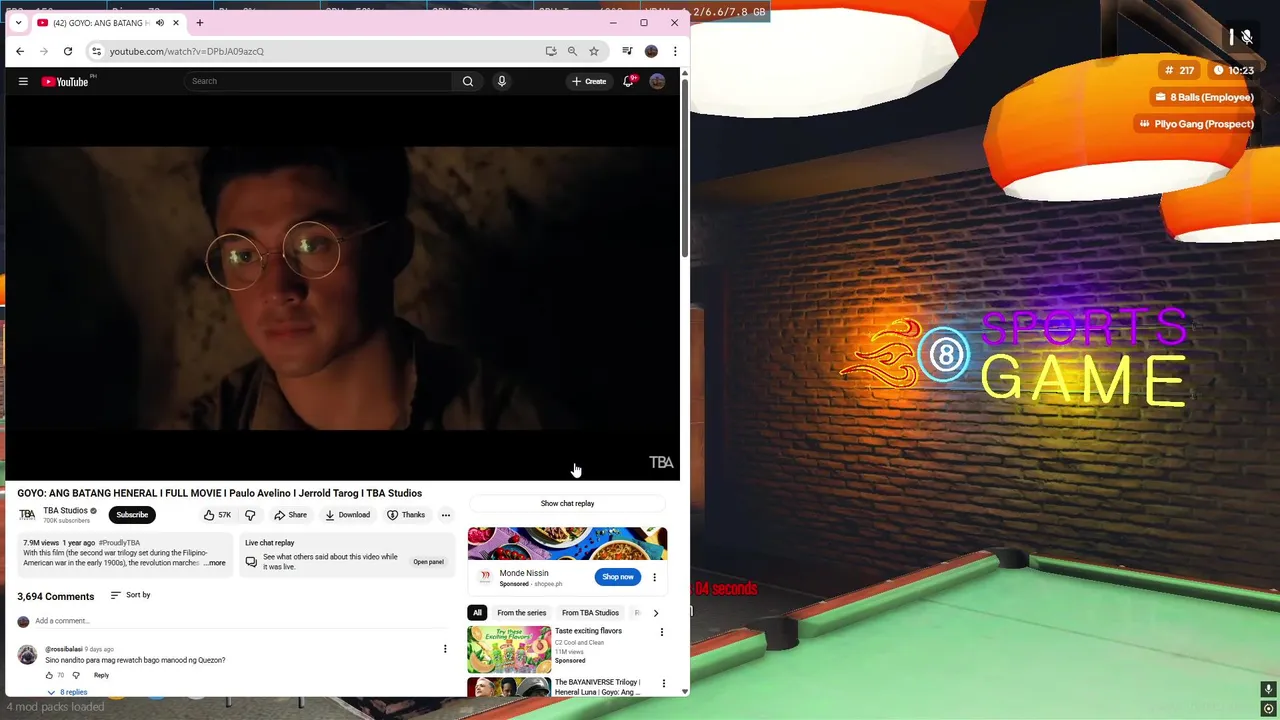Select From TBA Studios chip
1280x720 pixels.
tap(590, 613)
